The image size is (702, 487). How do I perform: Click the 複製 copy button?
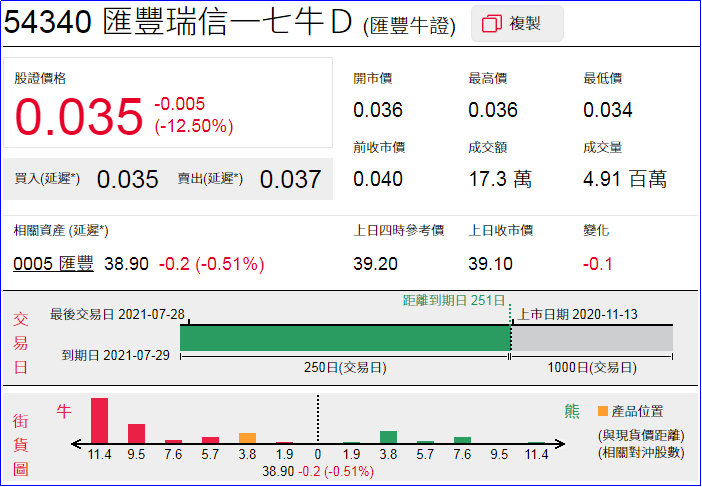click(517, 23)
